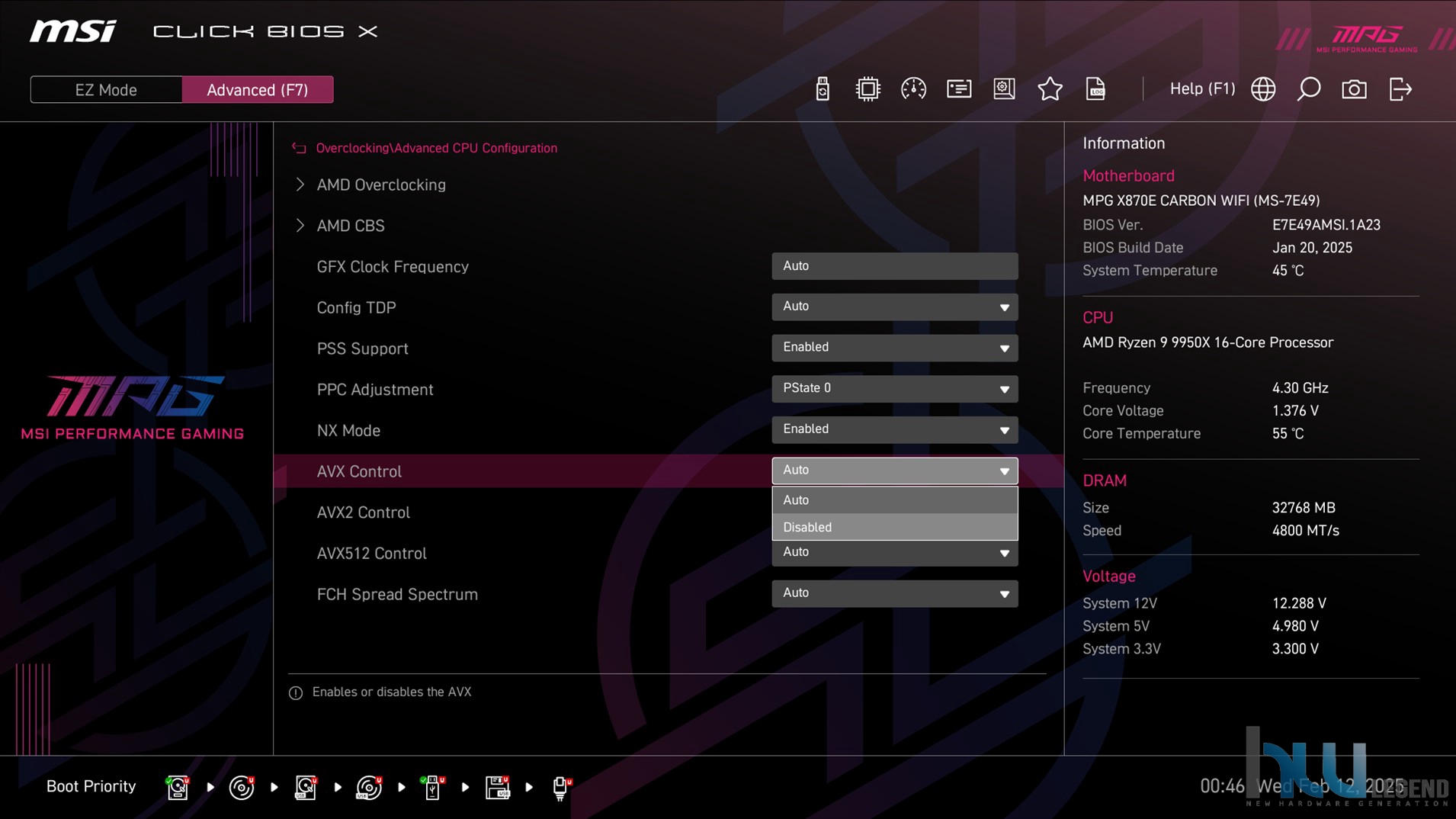
Task: Click the clock showing 00:46
Action: [1222, 786]
